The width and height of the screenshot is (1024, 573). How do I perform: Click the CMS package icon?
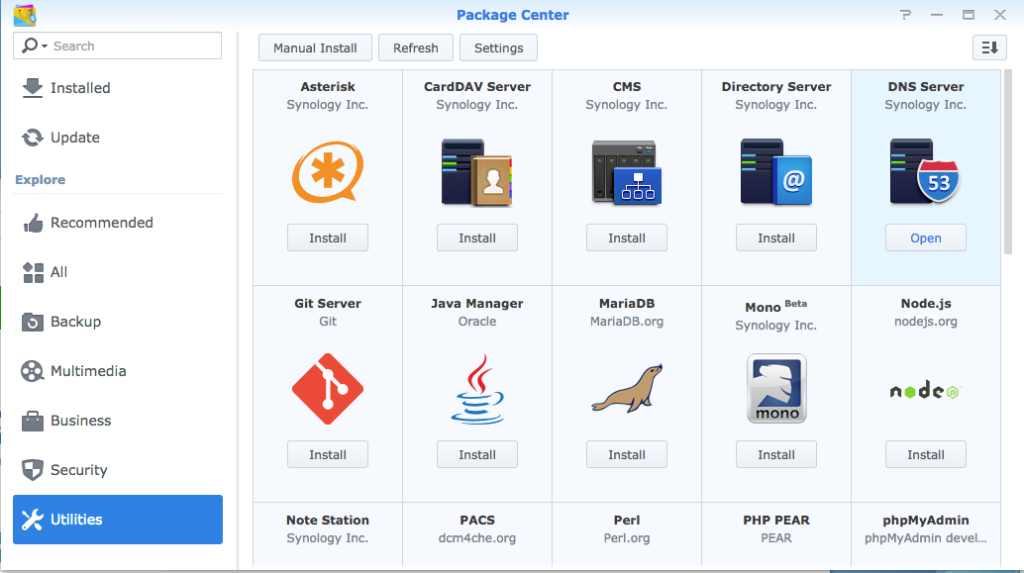click(626, 172)
